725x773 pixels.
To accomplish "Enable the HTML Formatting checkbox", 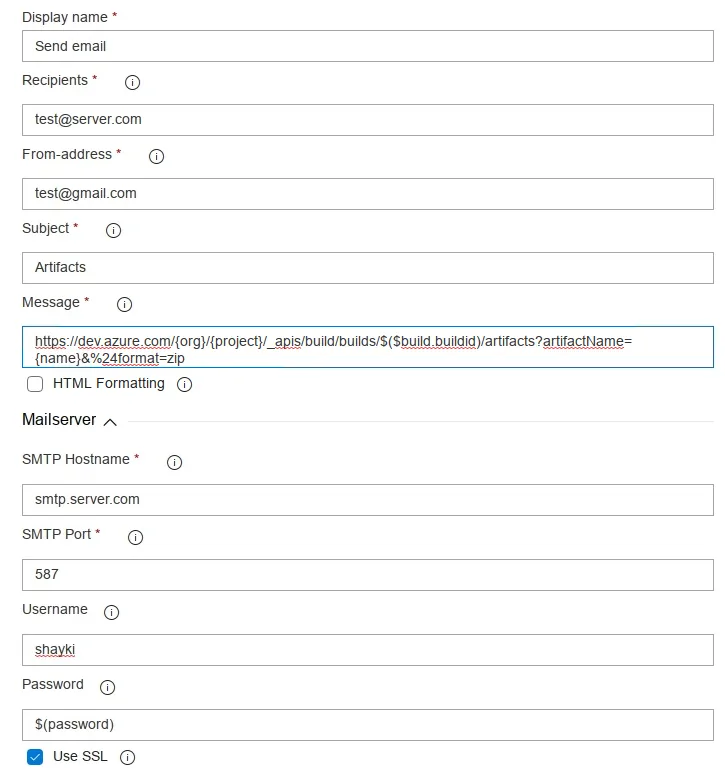I will tap(35, 384).
